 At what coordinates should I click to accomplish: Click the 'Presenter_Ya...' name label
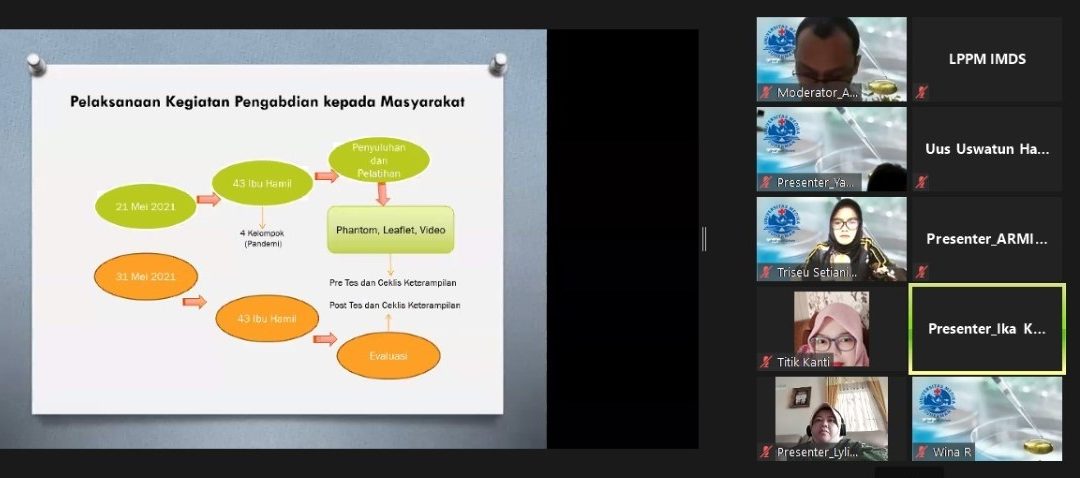click(816, 183)
